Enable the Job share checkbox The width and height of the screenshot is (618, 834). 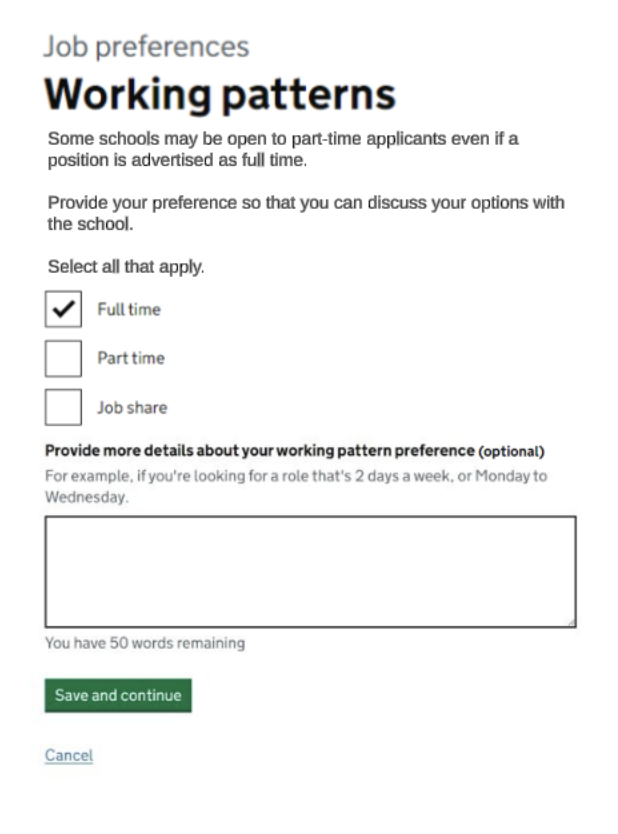(x=63, y=407)
